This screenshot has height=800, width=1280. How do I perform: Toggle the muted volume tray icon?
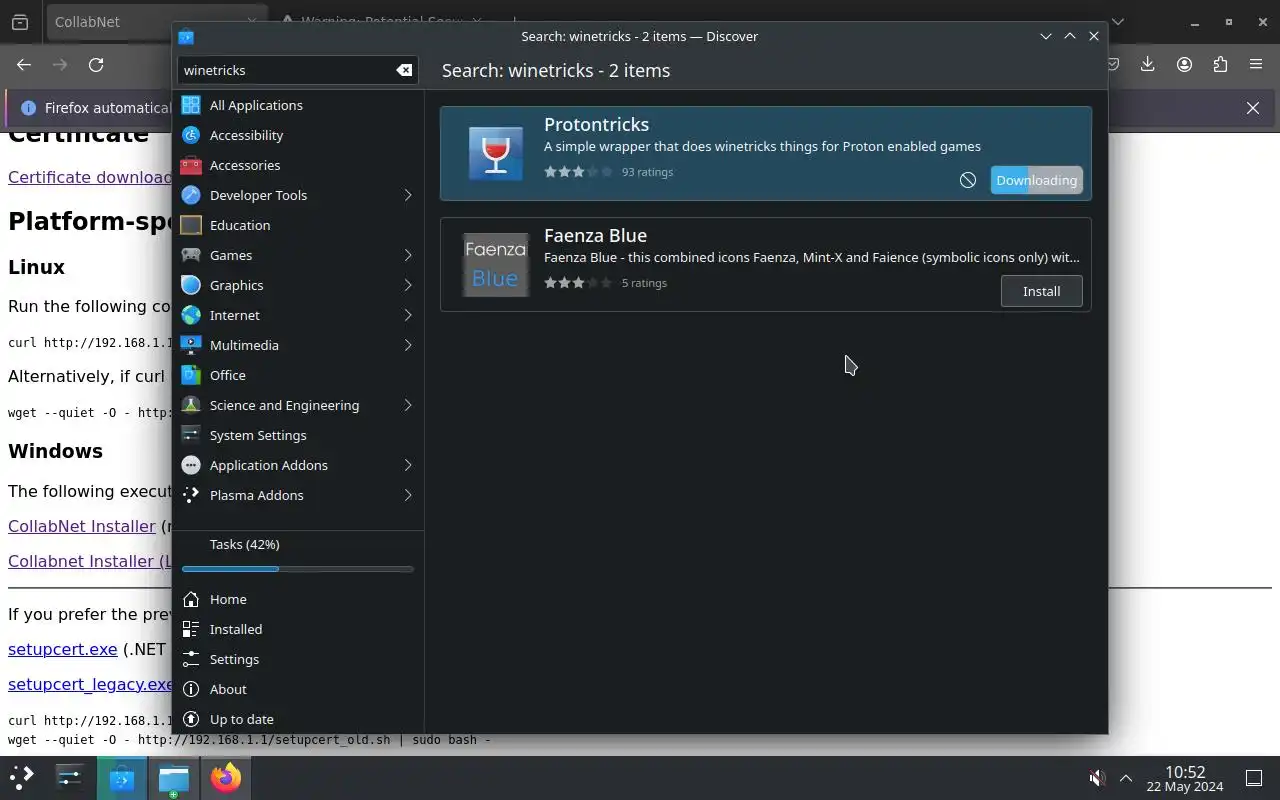click(1097, 778)
